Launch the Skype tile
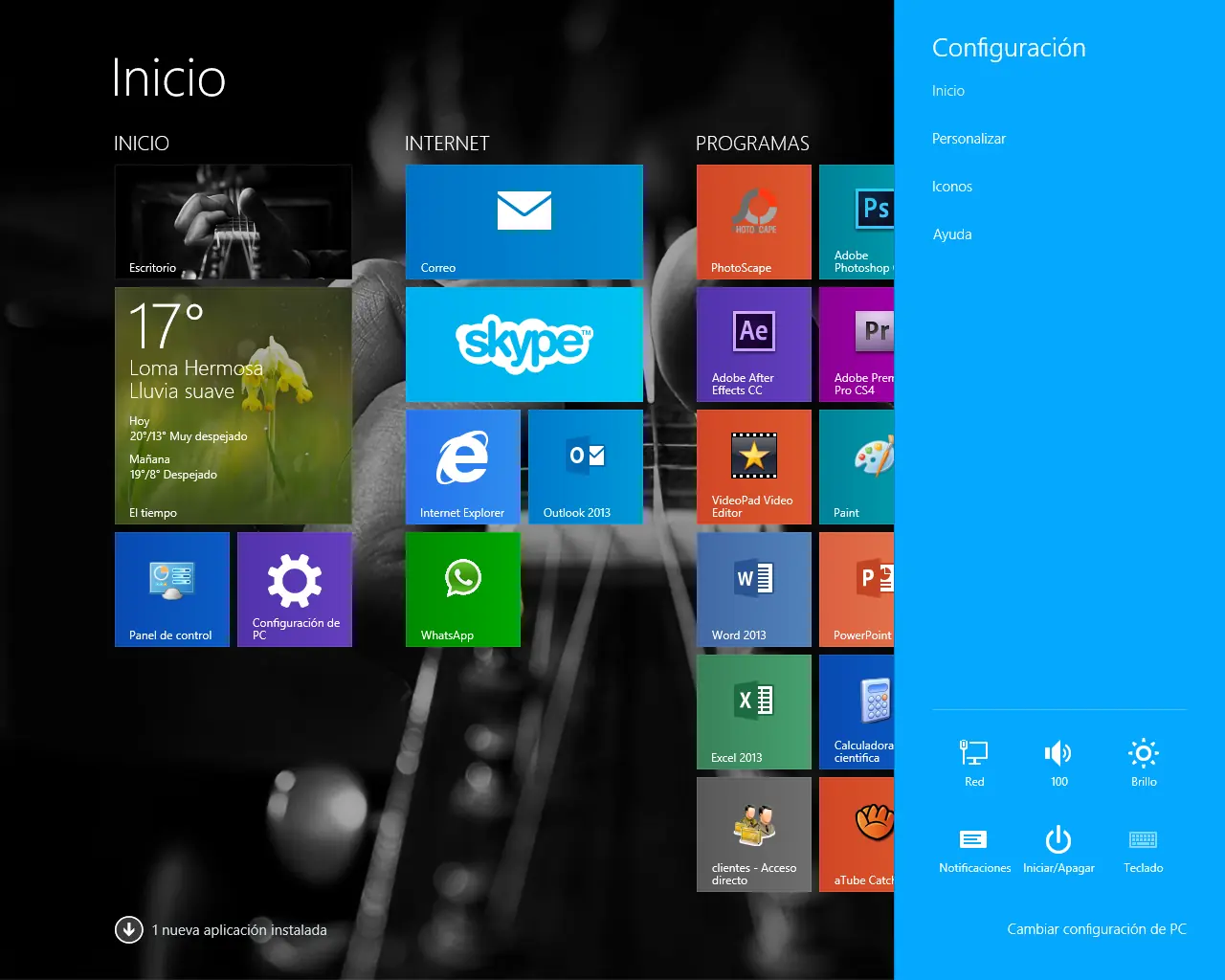Image resolution: width=1225 pixels, height=980 pixels. click(x=524, y=345)
